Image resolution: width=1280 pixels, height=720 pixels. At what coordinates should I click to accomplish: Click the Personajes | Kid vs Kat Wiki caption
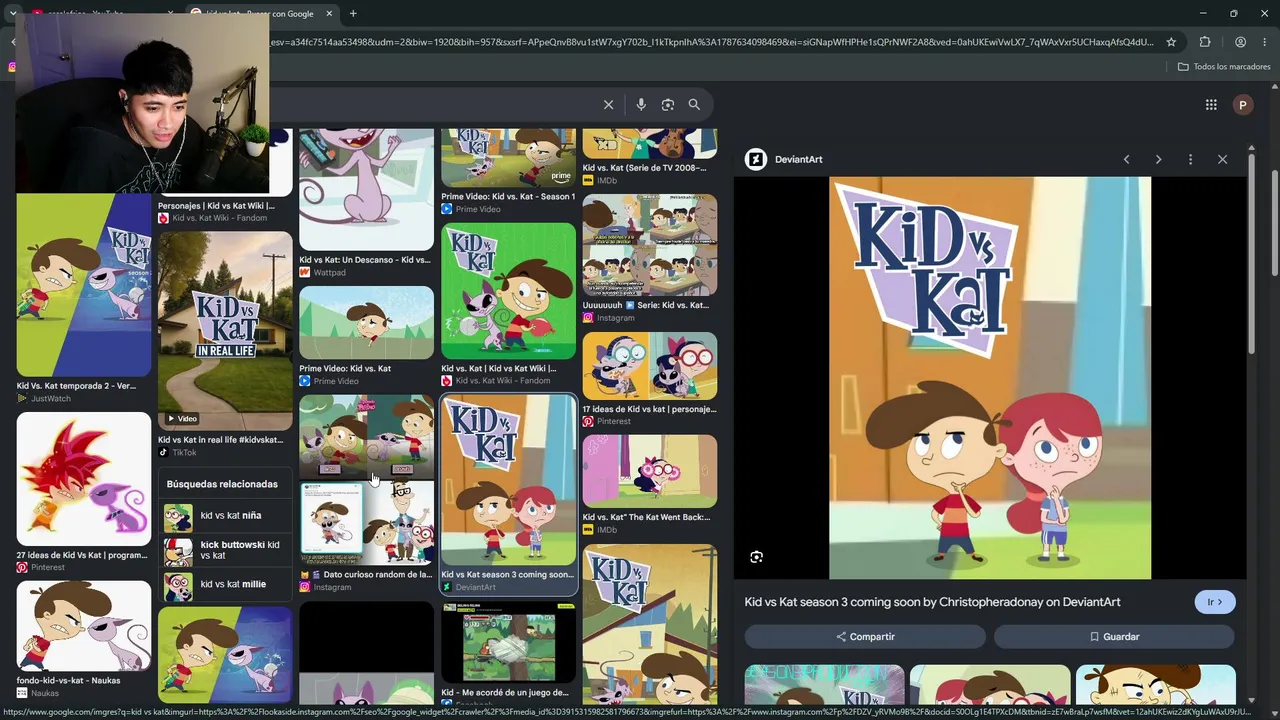point(216,206)
